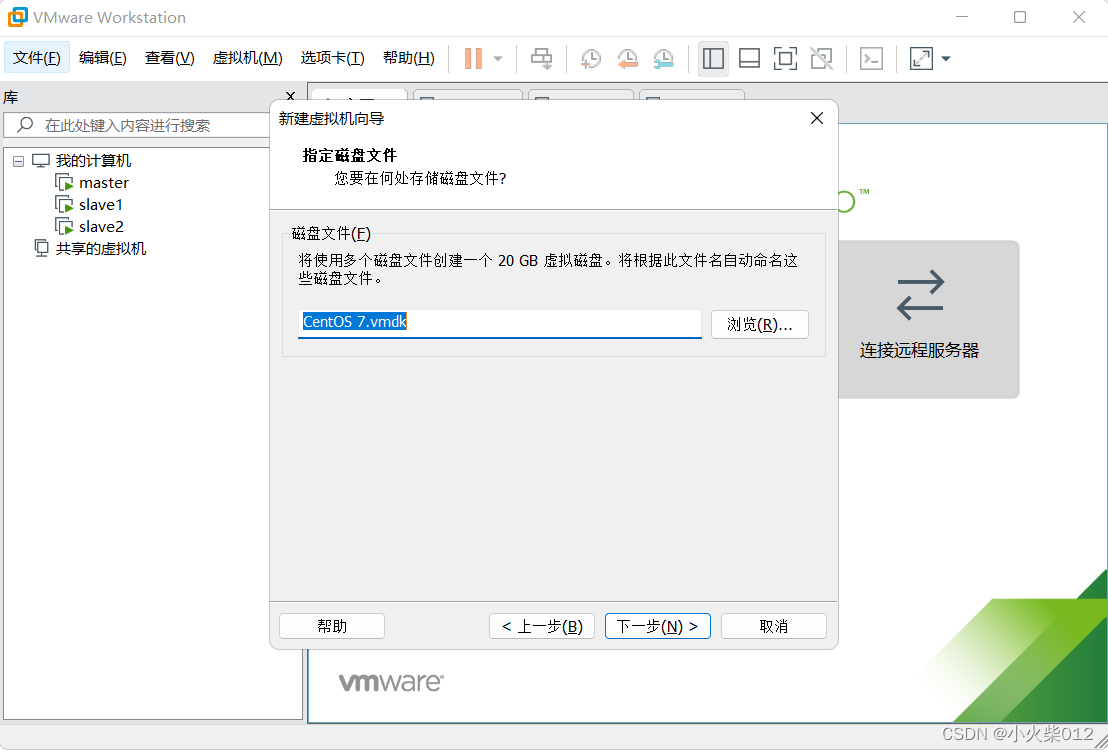
Task: Toggle the library sidebar view icon
Action: [713, 58]
